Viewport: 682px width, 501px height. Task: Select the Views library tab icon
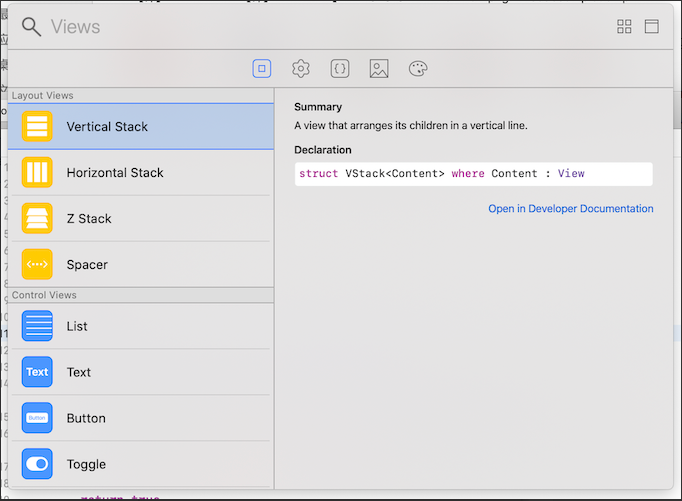[x=262, y=69]
